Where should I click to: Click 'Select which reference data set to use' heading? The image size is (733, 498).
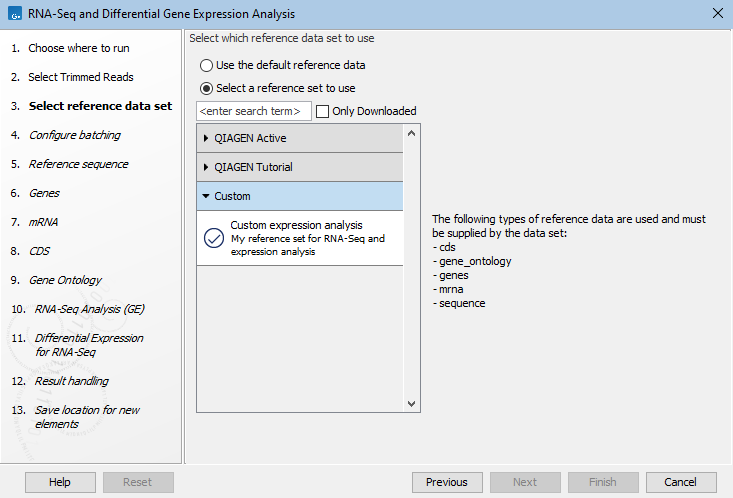coord(282,38)
